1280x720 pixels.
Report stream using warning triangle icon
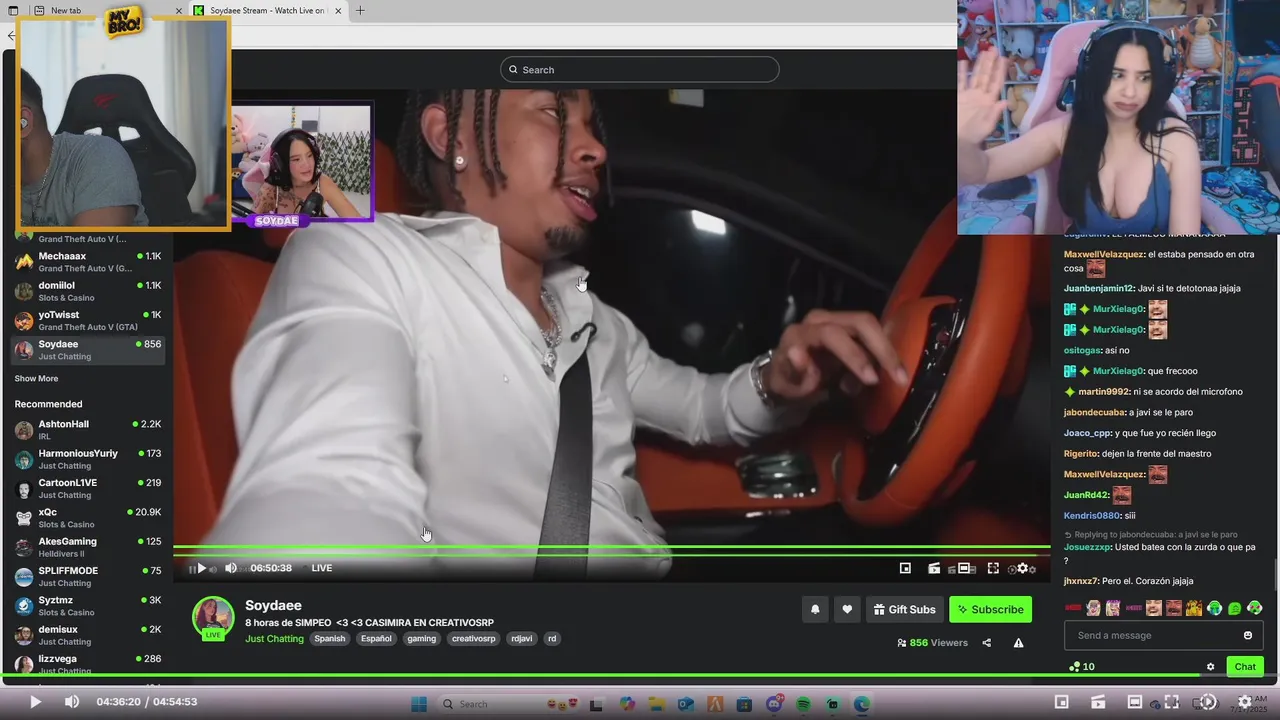click(x=1018, y=643)
